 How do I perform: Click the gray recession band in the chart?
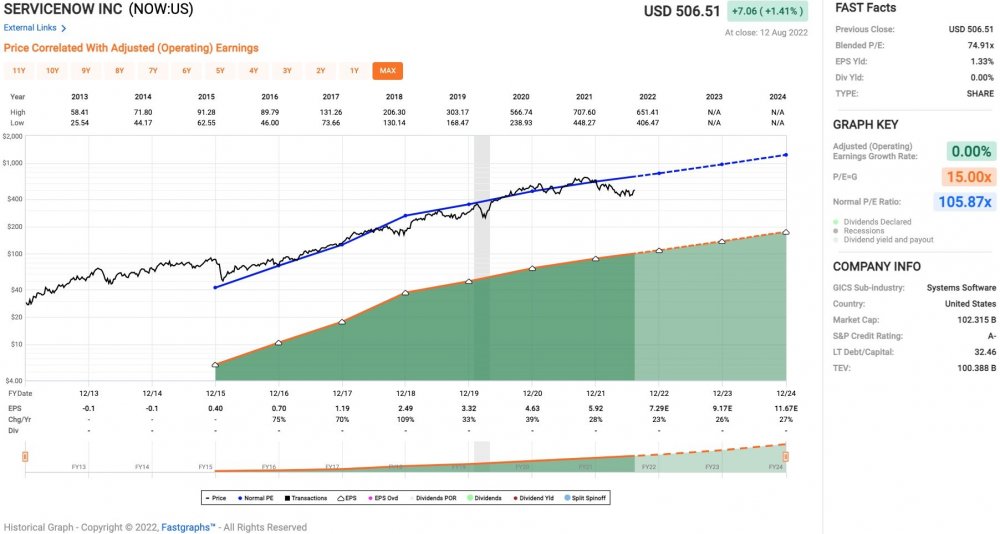point(482,258)
